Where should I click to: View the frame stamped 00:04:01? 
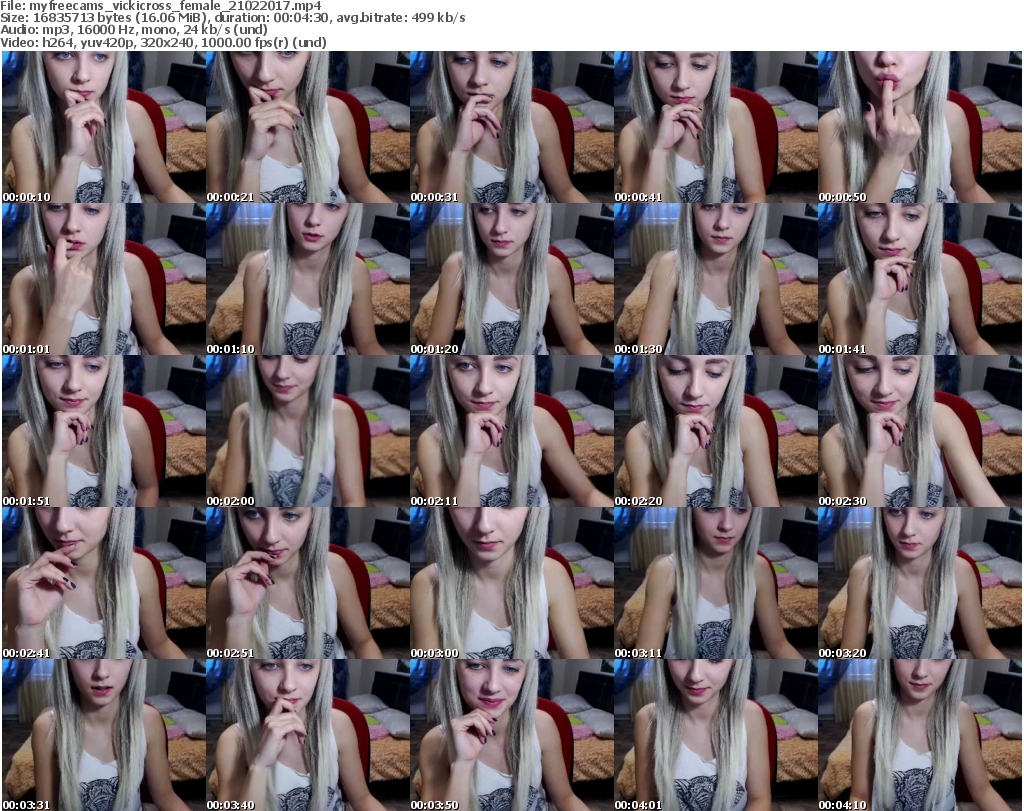click(x=715, y=735)
